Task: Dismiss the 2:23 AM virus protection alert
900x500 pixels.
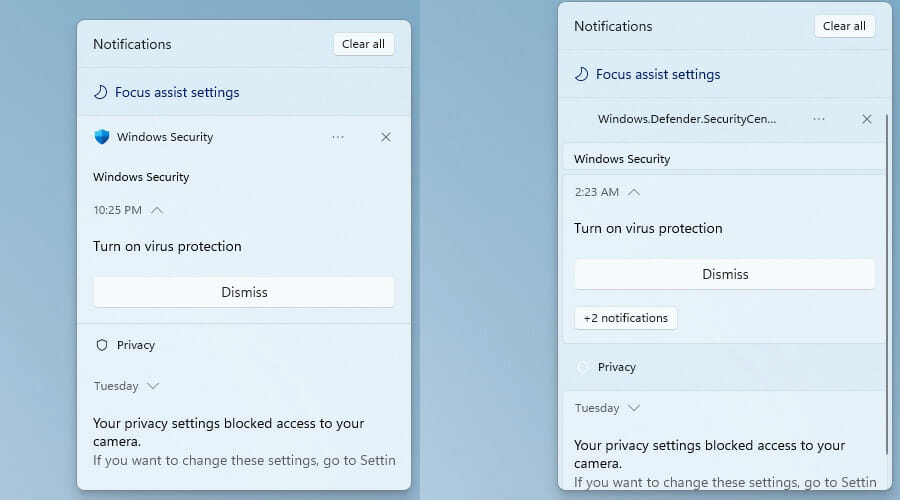Action: tap(725, 274)
